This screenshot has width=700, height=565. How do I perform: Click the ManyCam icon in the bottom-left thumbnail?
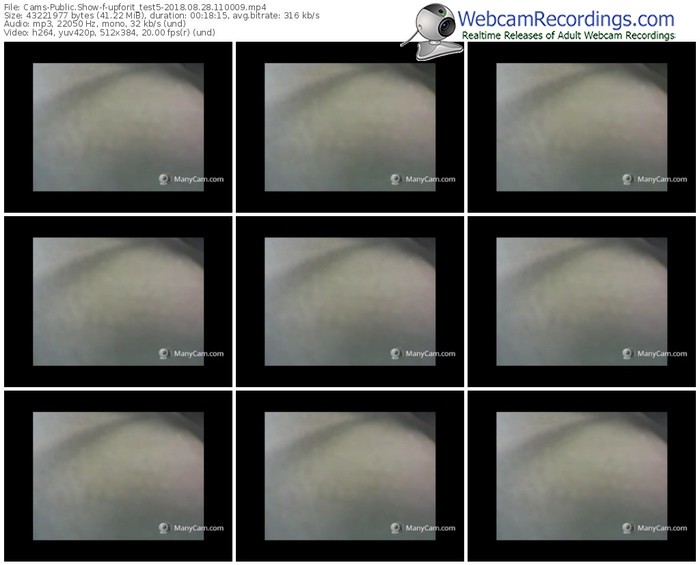tap(164, 527)
